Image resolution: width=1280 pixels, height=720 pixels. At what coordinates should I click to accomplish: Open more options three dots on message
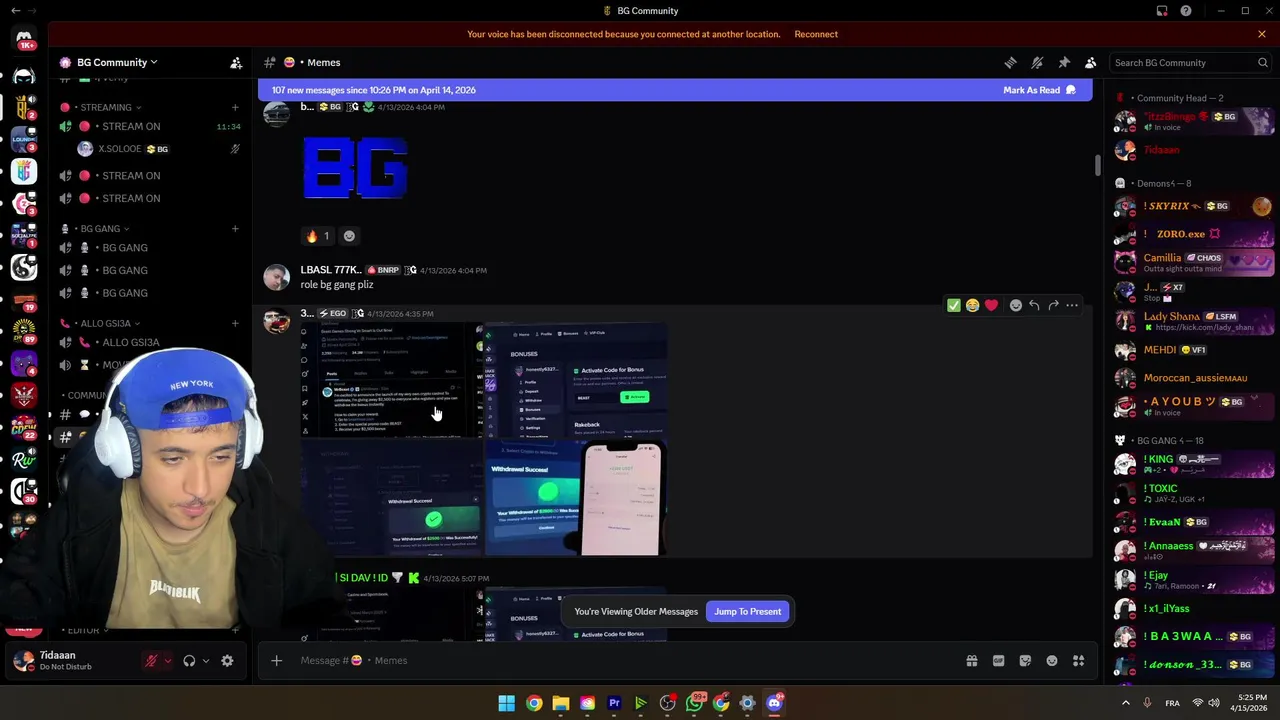[x=1072, y=305]
